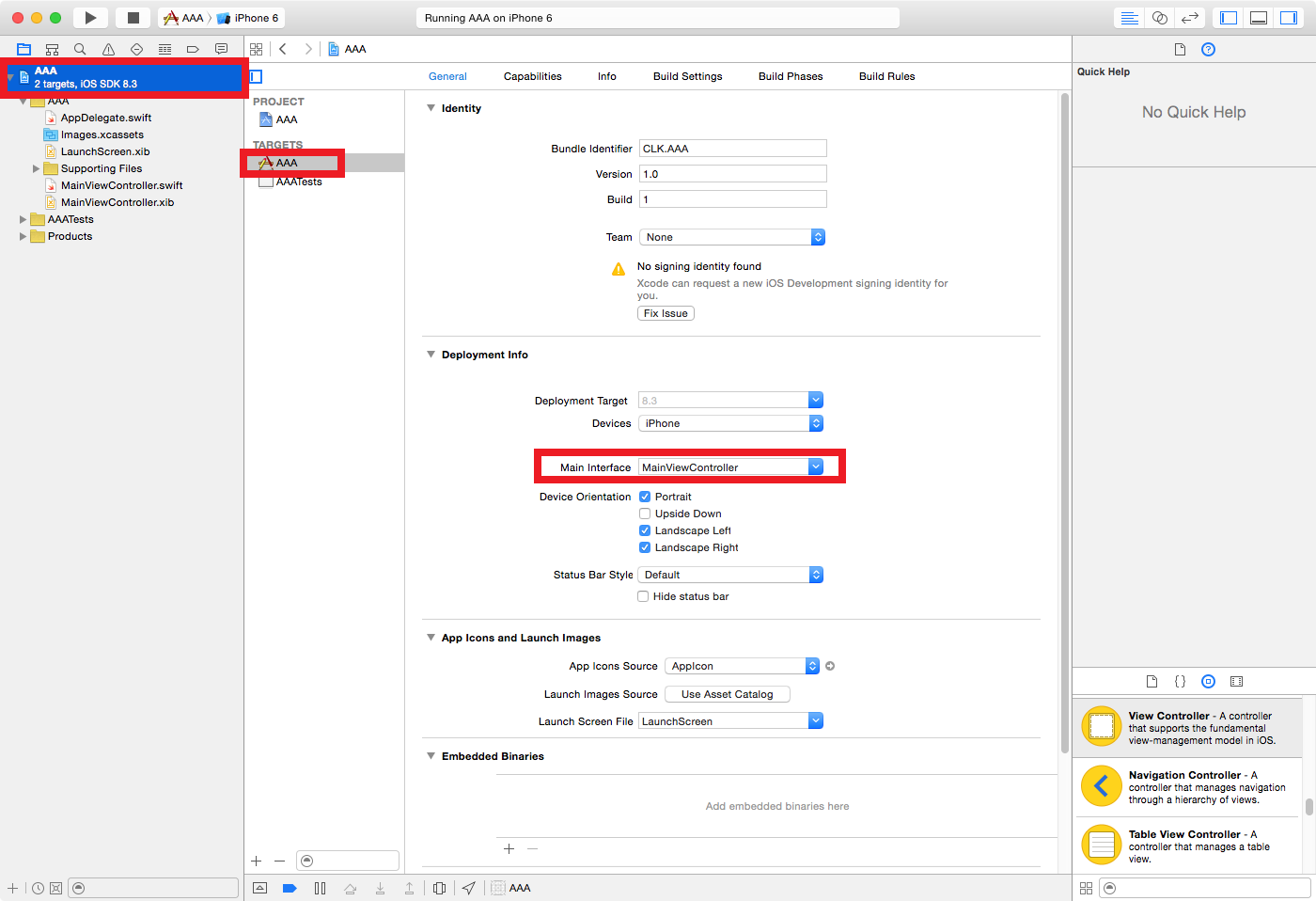Simulate location with the arrow icon
This screenshot has width=1316, height=901.
pyautogui.click(x=469, y=888)
